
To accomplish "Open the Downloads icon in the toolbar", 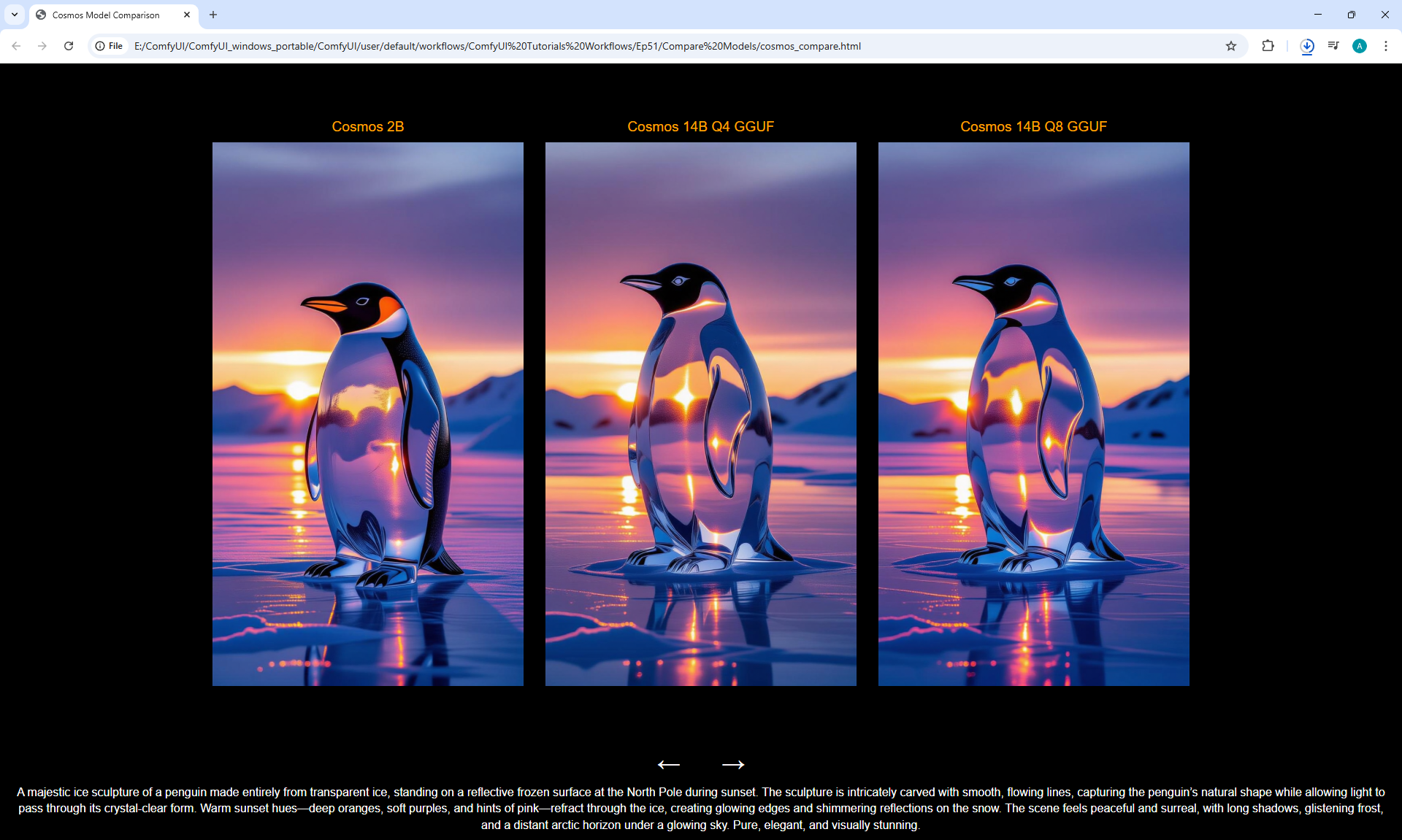I will pos(1307,46).
